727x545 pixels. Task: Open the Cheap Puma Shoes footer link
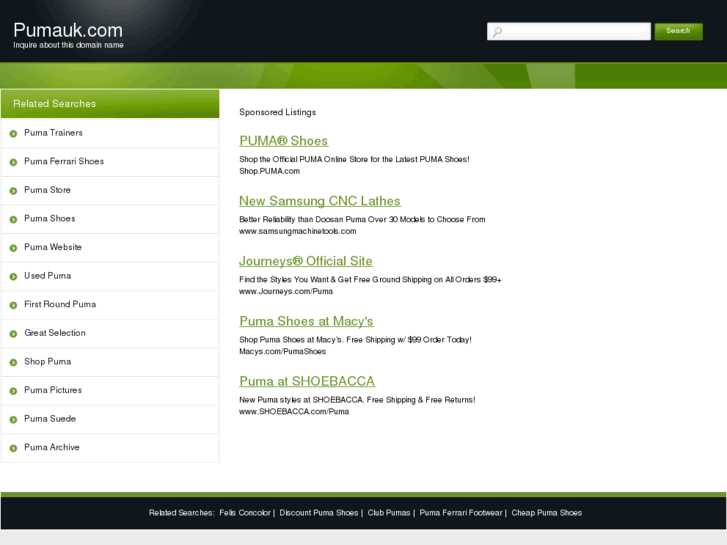pyautogui.click(x=547, y=513)
